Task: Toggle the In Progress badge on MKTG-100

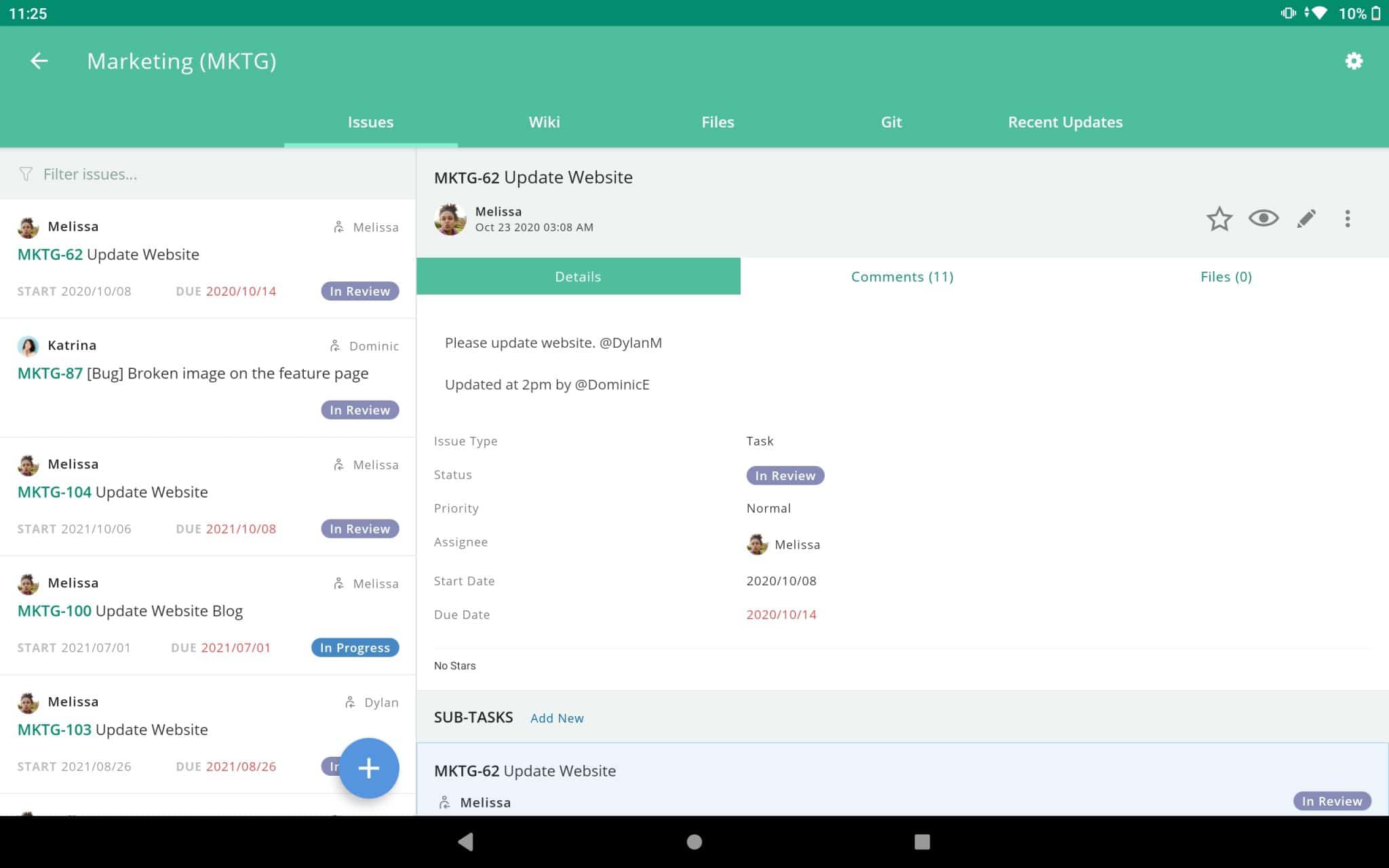Action: 355,647
